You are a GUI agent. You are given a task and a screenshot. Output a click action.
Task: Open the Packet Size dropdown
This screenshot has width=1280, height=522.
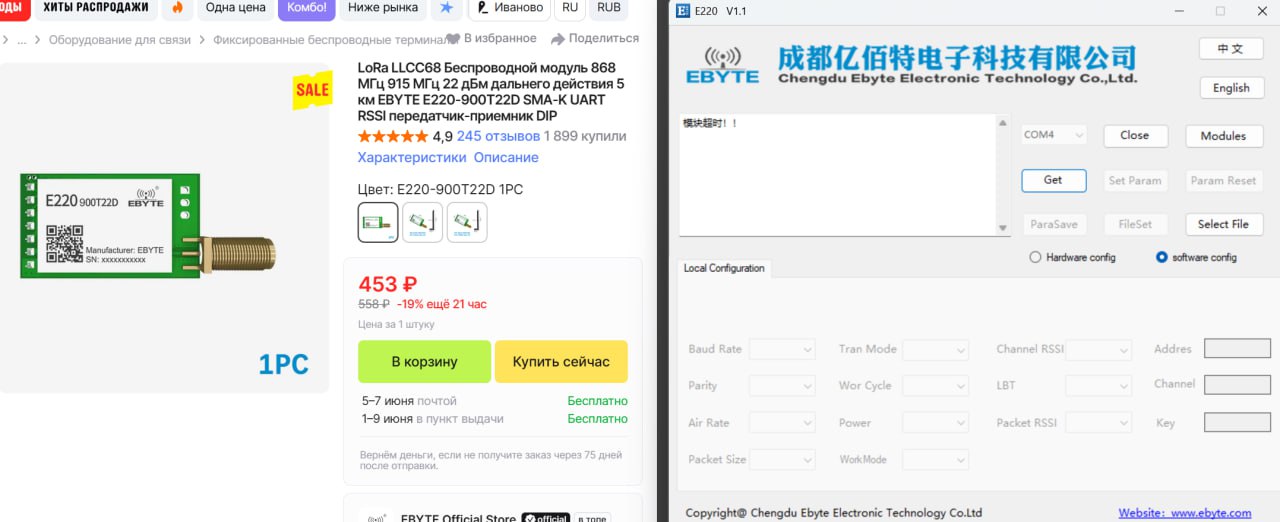pyautogui.click(x=782, y=460)
